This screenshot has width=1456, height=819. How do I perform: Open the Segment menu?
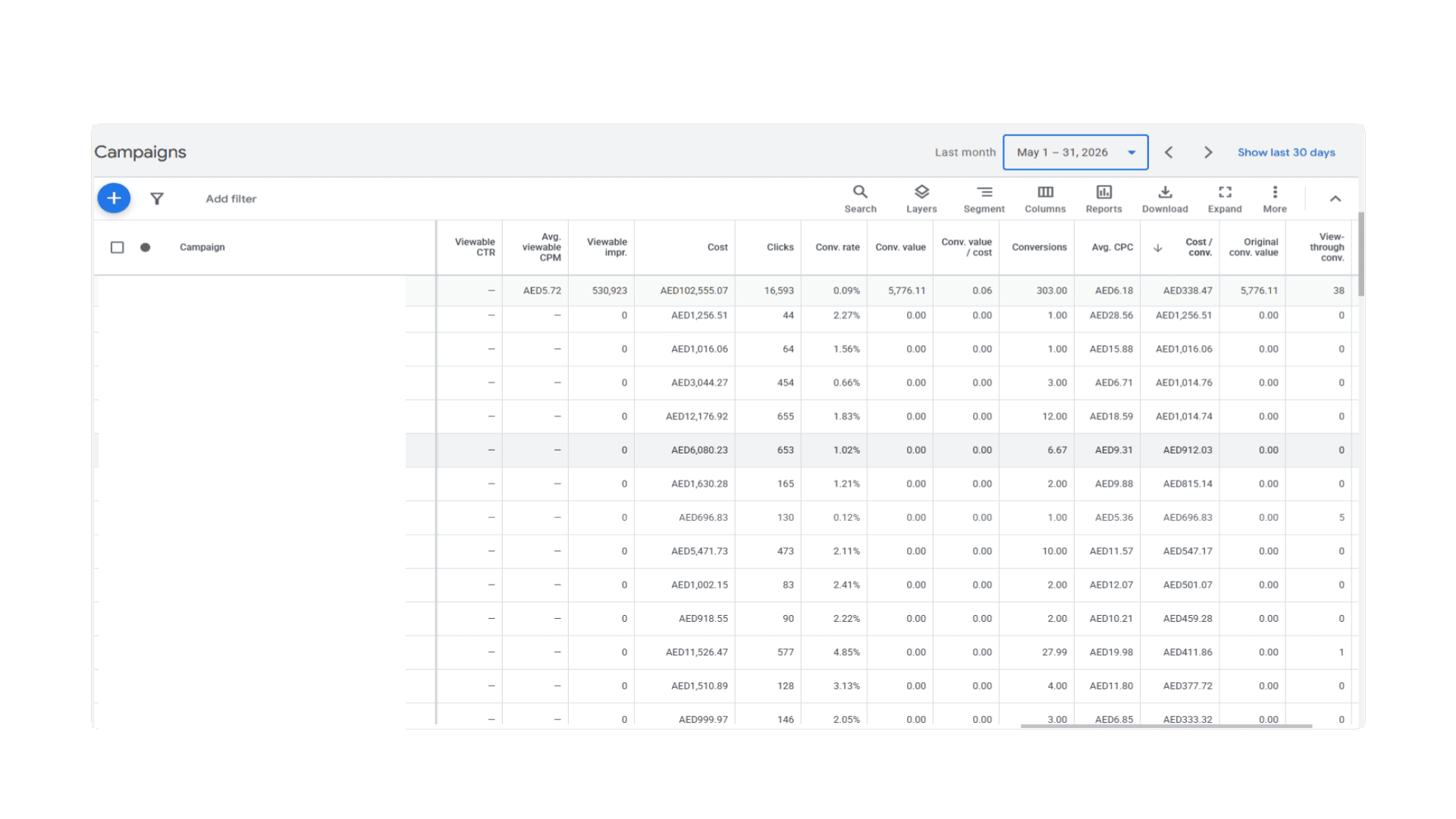tap(984, 199)
